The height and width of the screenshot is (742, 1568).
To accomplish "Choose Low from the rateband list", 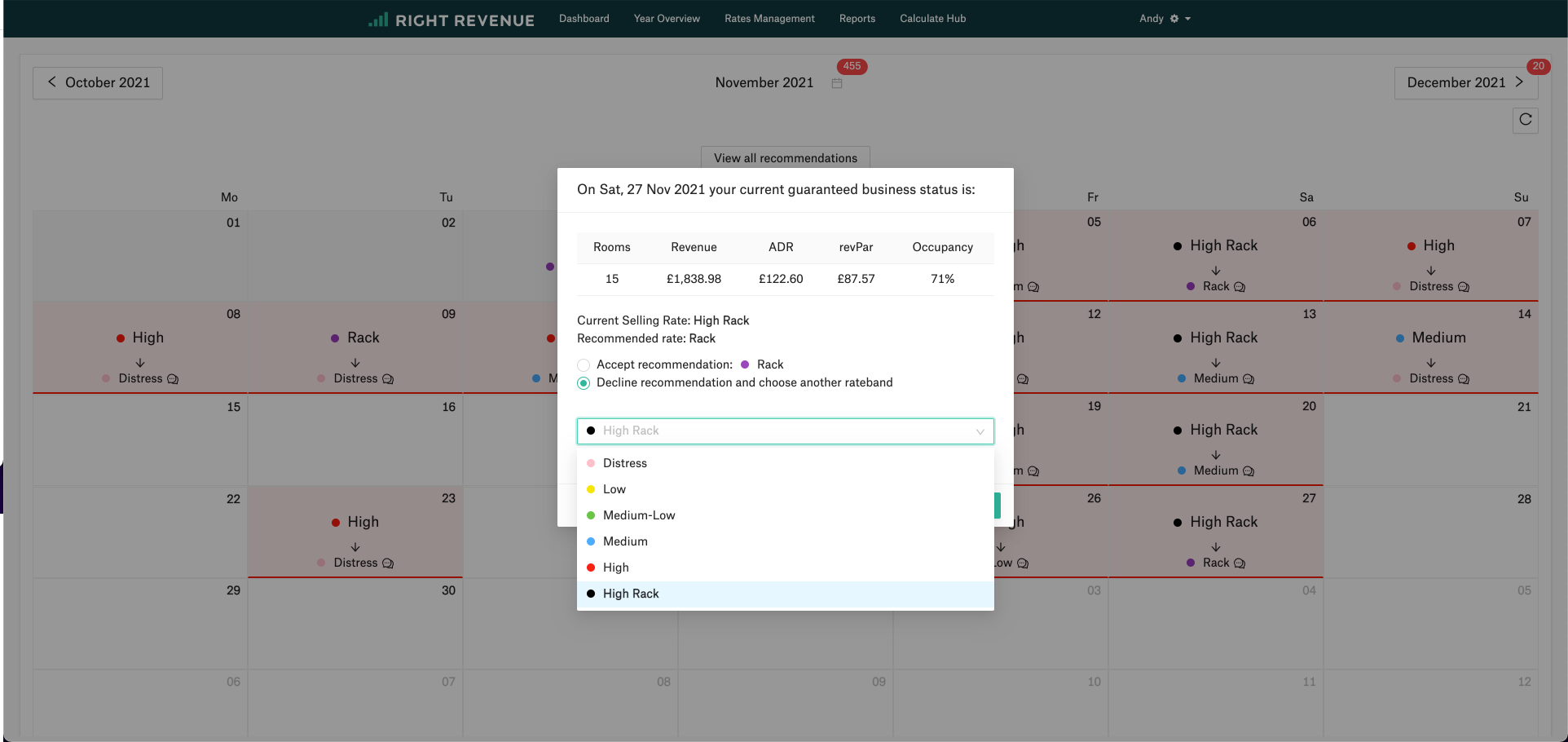I will pos(786,489).
